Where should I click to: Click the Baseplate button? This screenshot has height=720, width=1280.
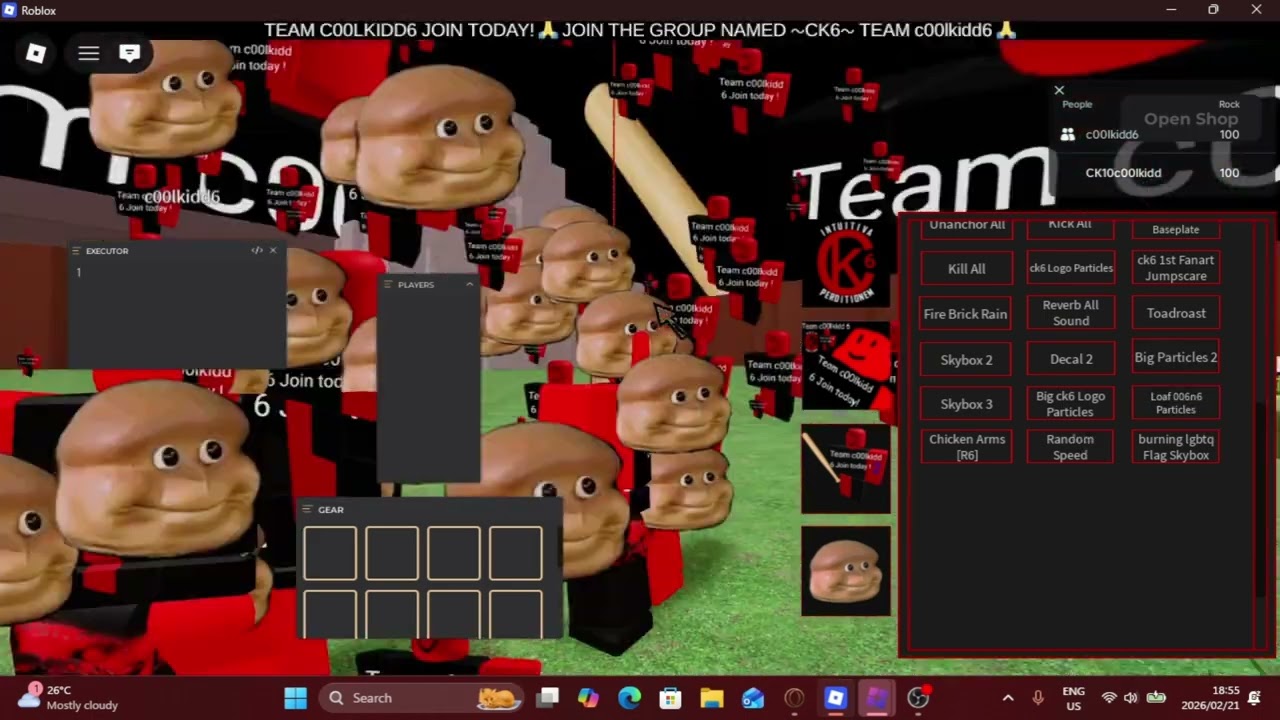[1176, 229]
